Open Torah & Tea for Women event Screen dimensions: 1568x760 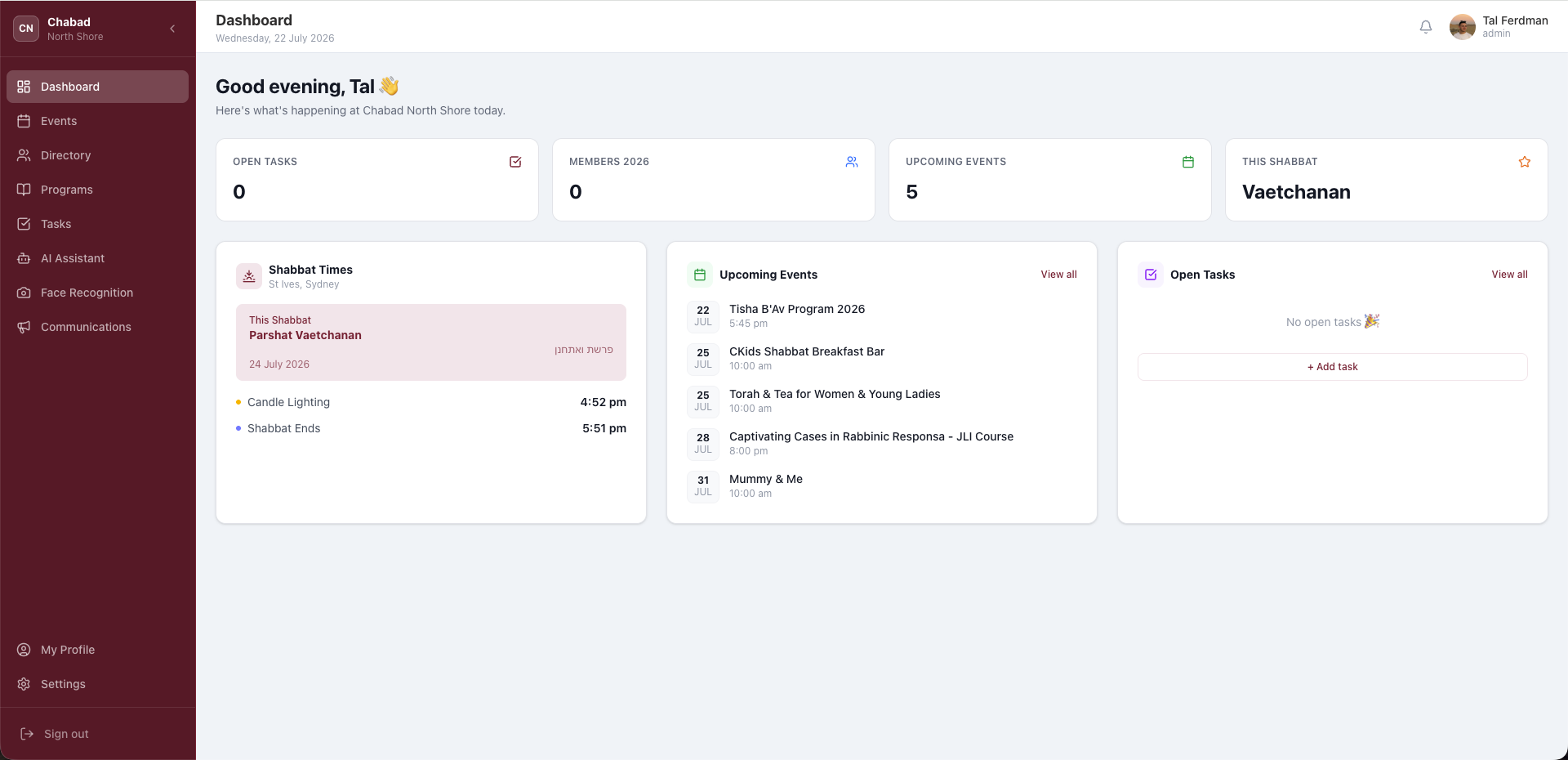[835, 394]
